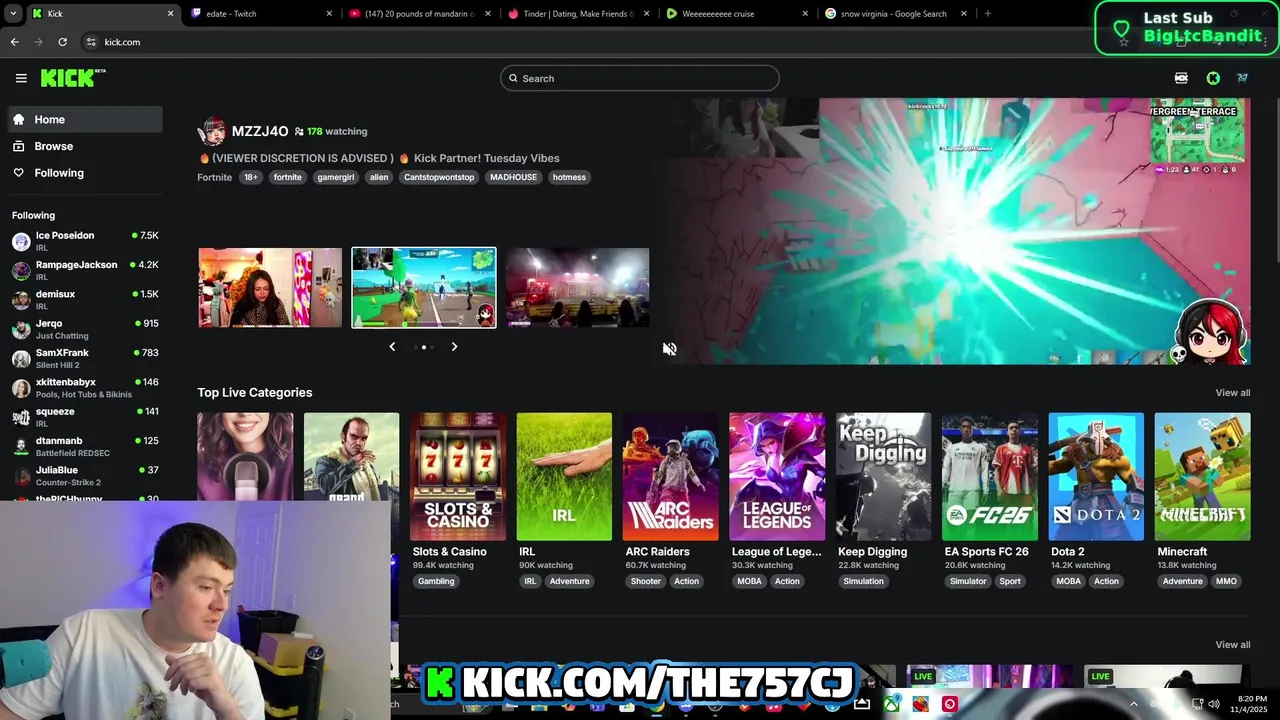Open ARC Raiders category card
Screen dimensions: 1280x720
(671, 477)
